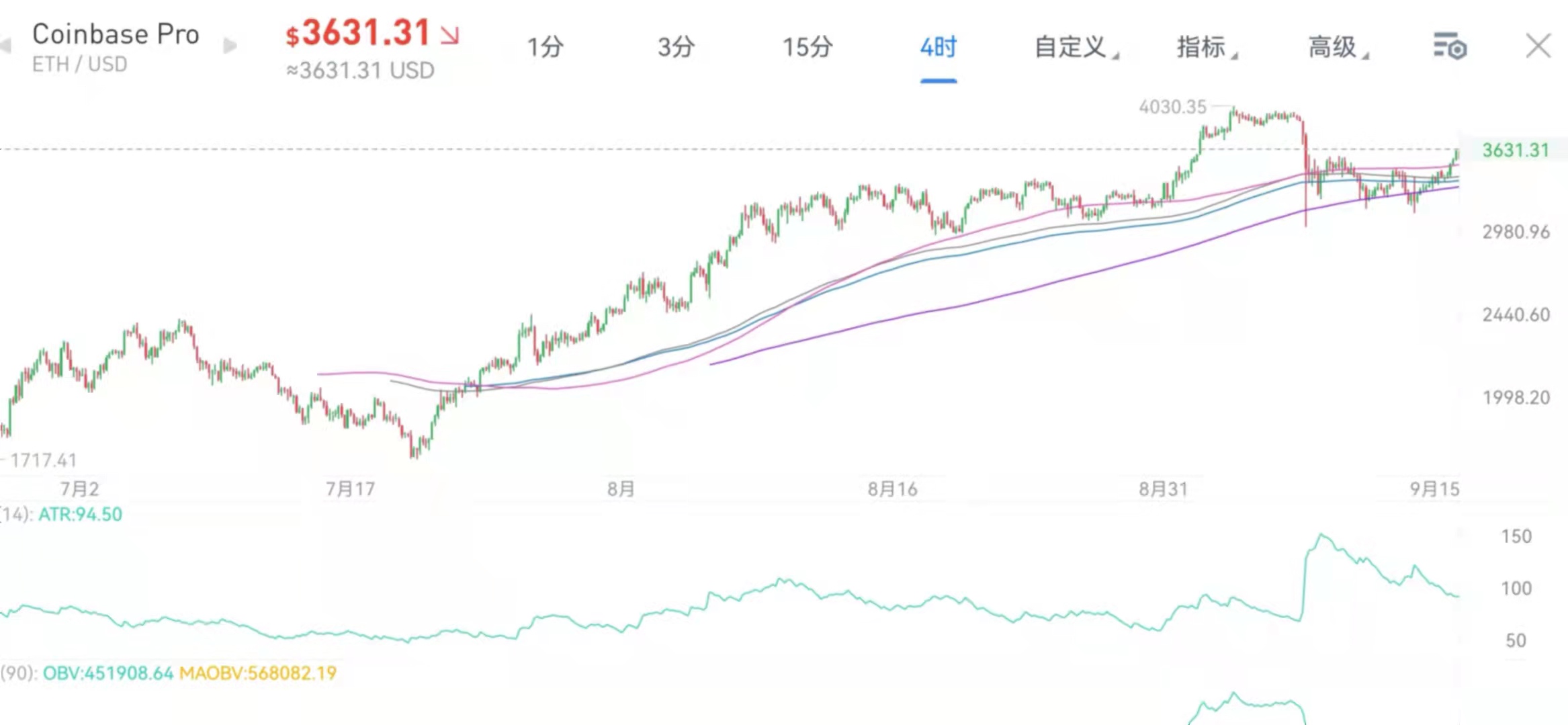Click the 8月16 date marker
Screen dimensions: 1568x725
892,489
